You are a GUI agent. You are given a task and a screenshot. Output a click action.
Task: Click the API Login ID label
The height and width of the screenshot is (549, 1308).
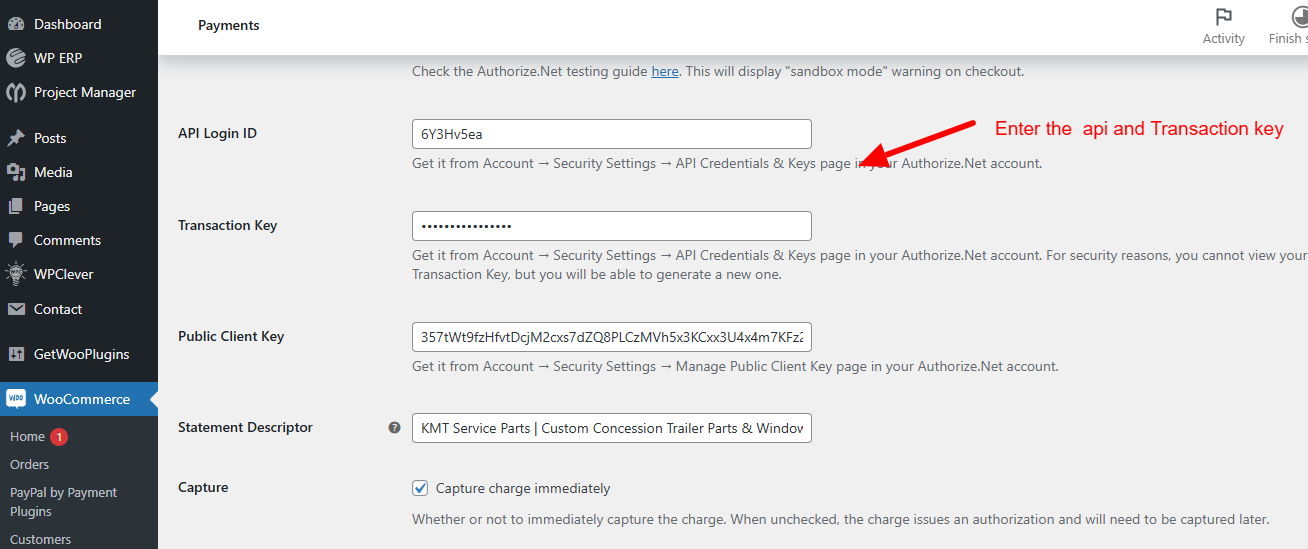[x=217, y=134]
